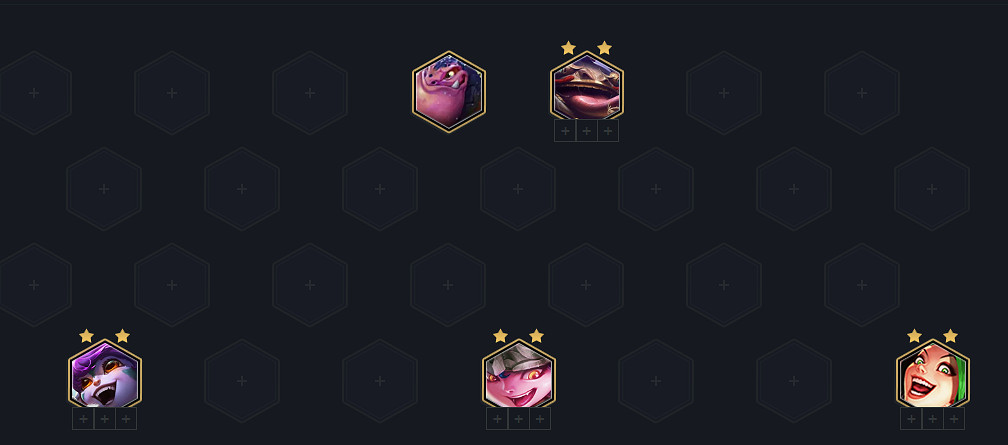Add item to Tristana's middle item slot

pyautogui.click(x=518, y=419)
